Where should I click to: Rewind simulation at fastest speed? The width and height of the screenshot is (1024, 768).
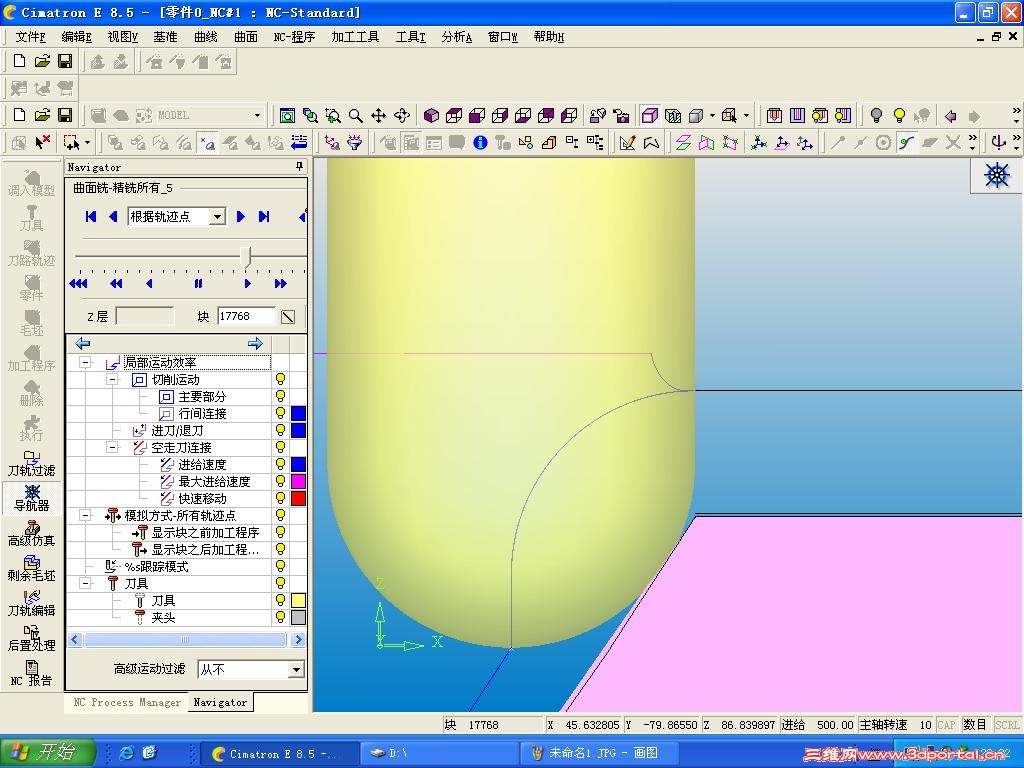pos(78,283)
